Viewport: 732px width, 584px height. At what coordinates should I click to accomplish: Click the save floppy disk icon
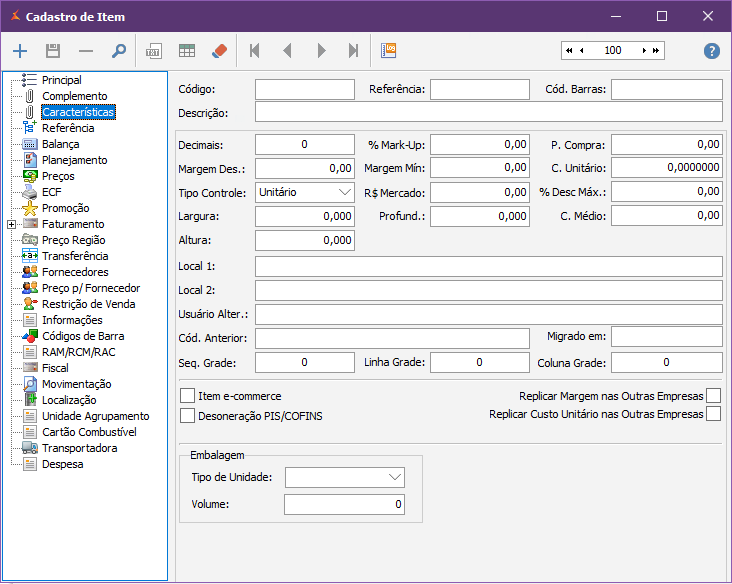(x=53, y=51)
